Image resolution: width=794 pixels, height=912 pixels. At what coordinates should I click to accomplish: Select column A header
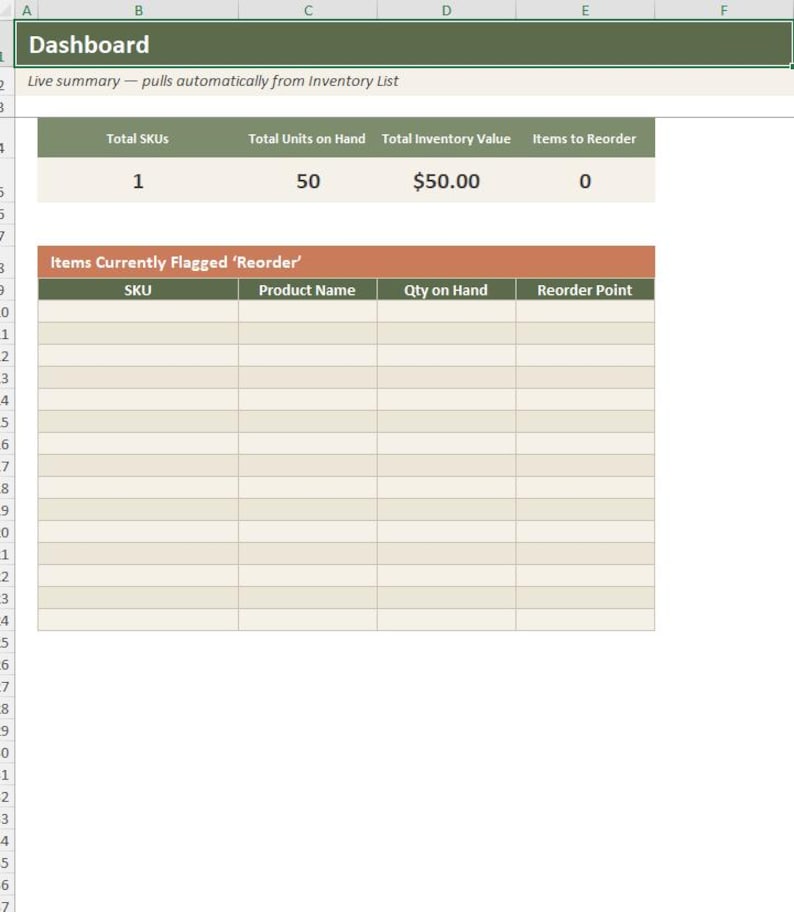pos(26,10)
